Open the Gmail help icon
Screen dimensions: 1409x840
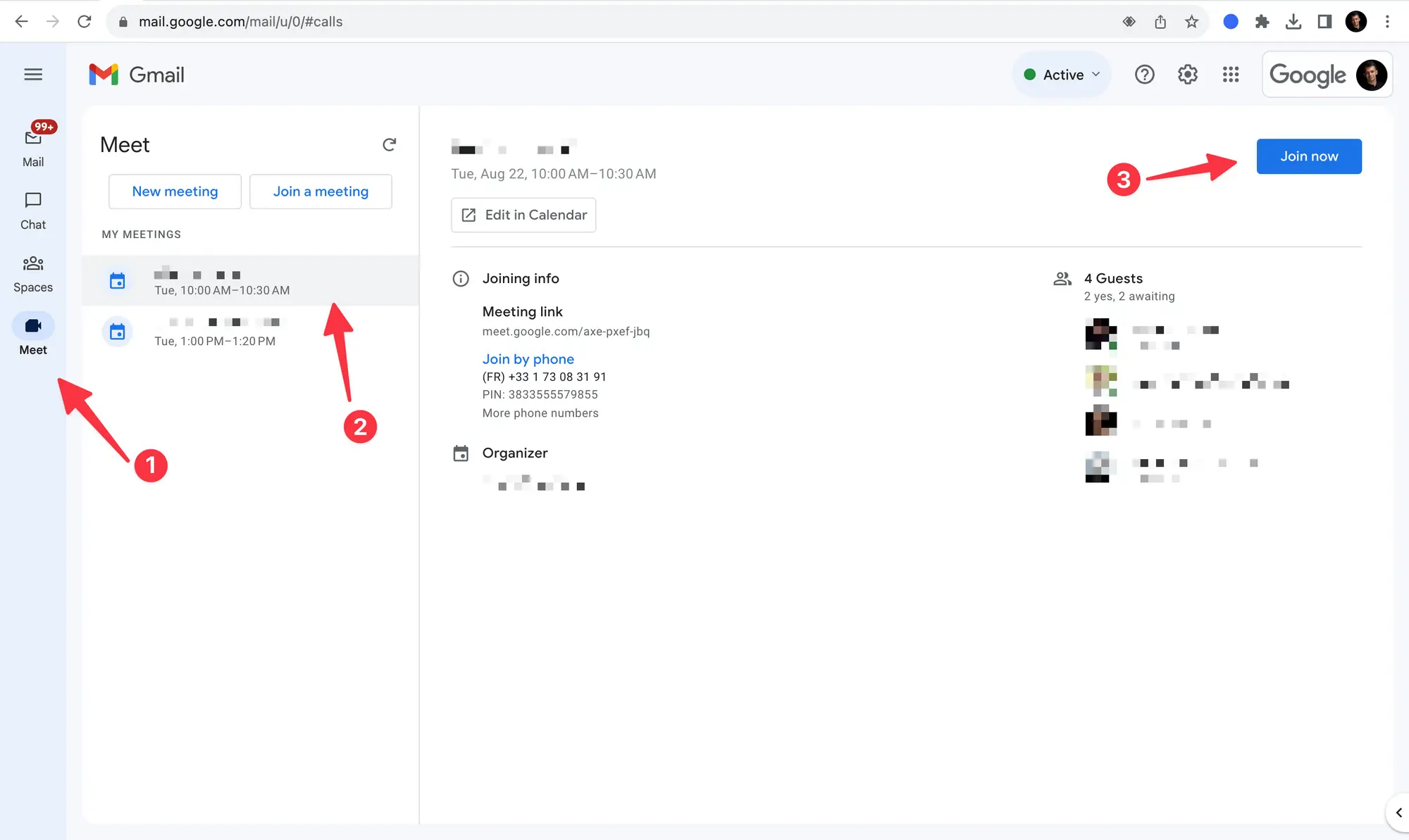click(1144, 74)
